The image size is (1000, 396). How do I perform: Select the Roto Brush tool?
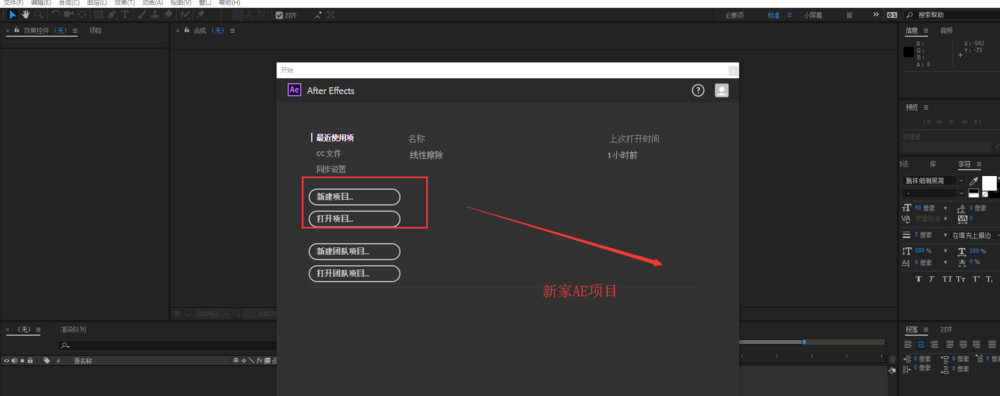[185, 14]
